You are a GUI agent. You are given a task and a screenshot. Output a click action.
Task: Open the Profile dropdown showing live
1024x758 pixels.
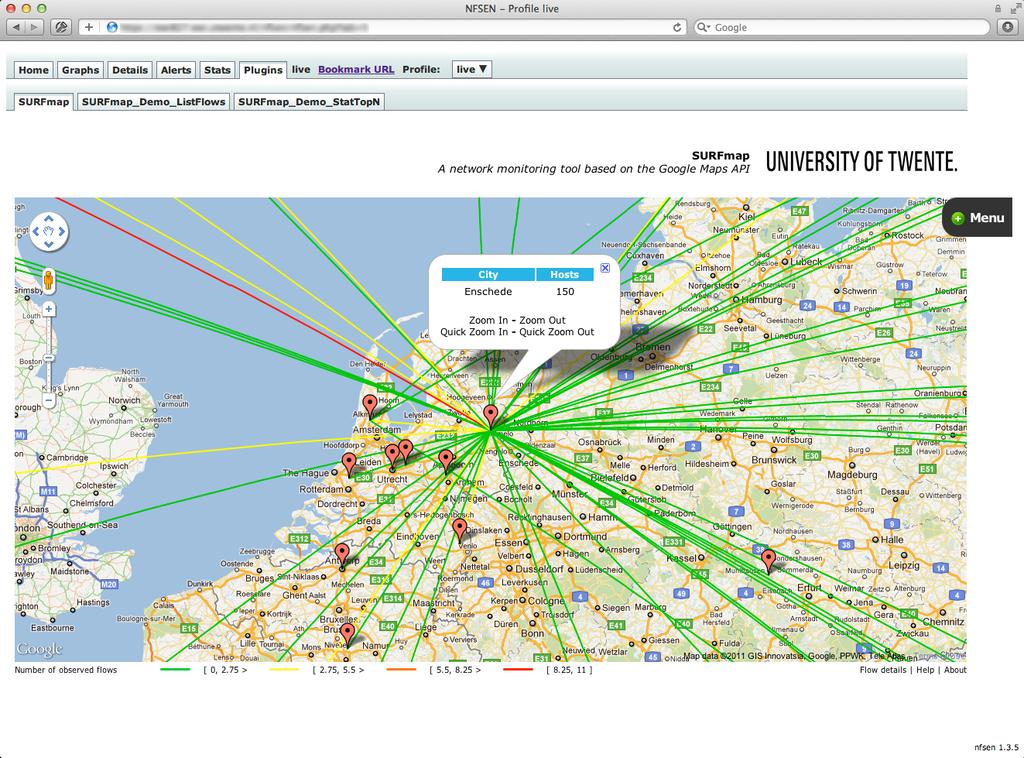coord(472,69)
